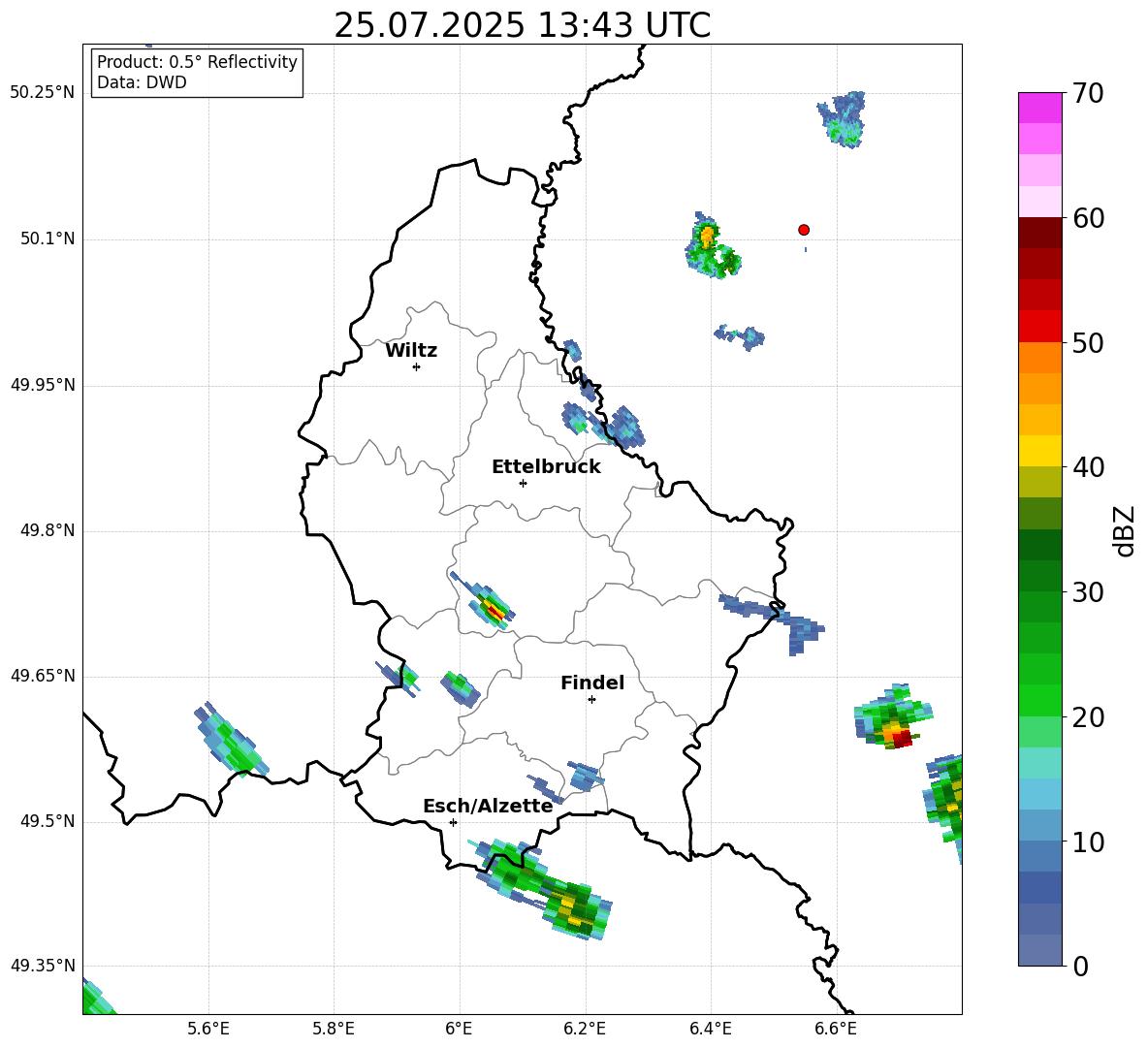Click the 6°E longitude label

459,1029
